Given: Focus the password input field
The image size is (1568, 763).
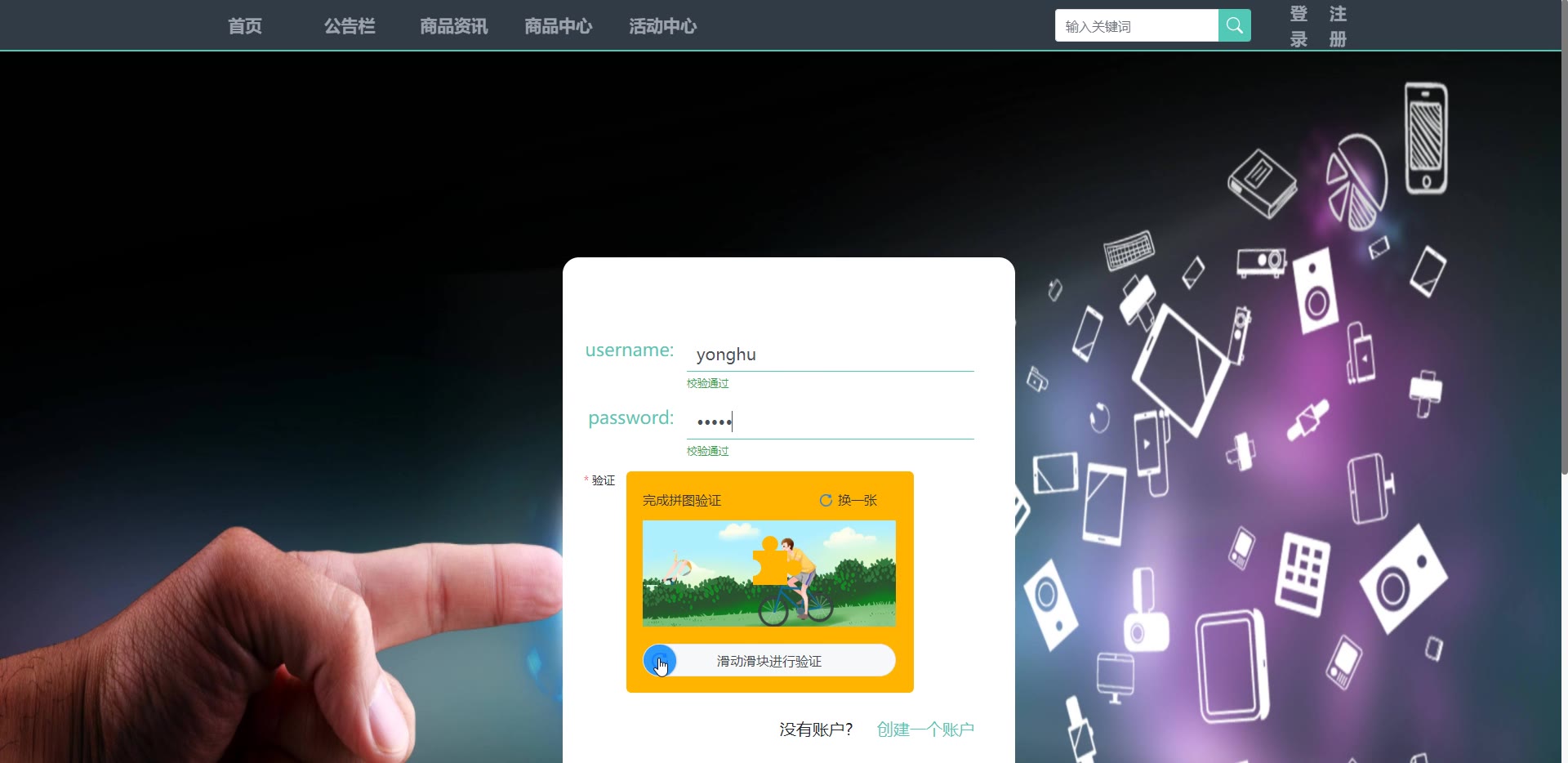Looking at the screenshot, I should point(831,422).
